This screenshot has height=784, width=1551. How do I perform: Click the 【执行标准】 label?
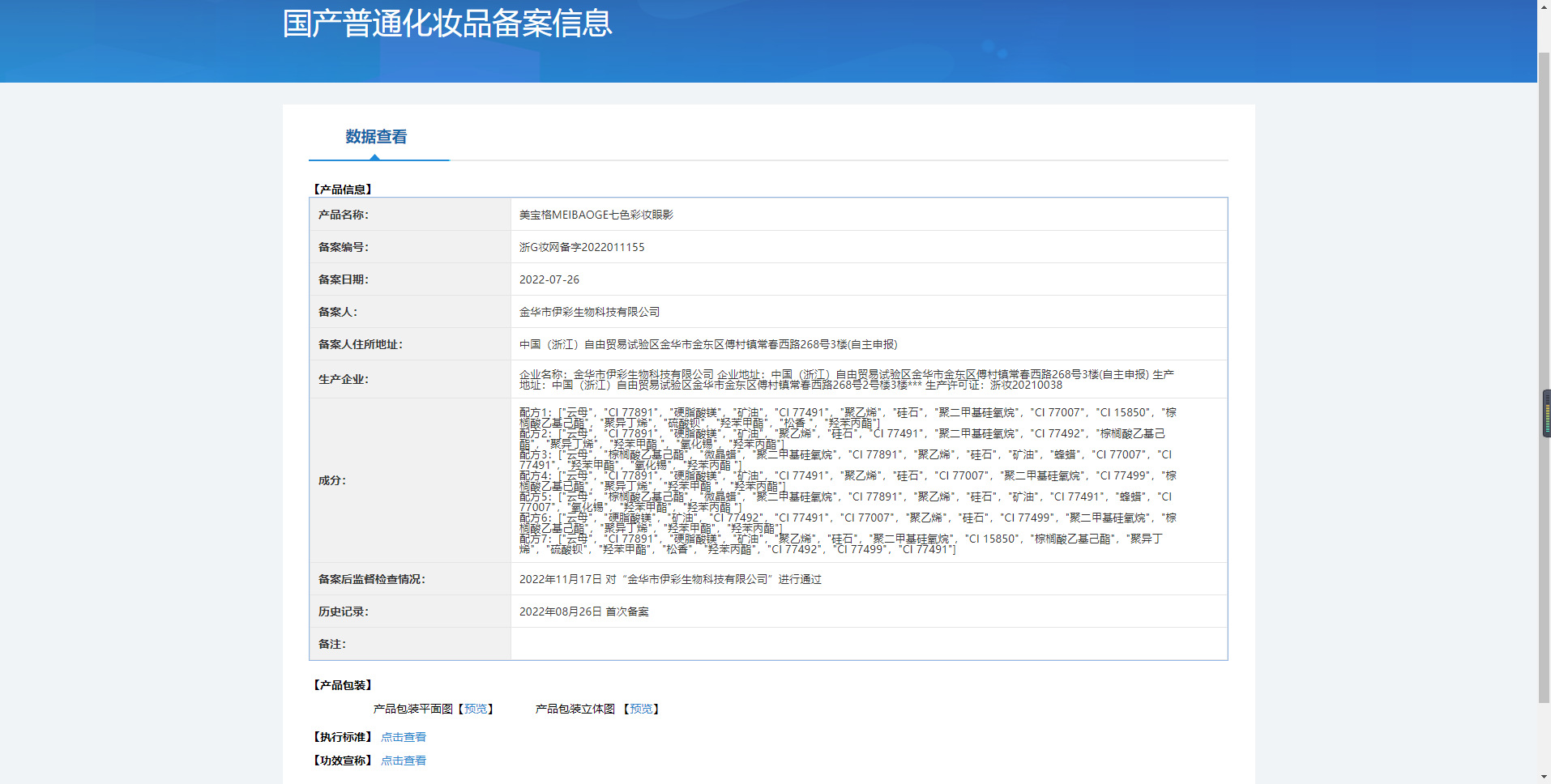(342, 737)
